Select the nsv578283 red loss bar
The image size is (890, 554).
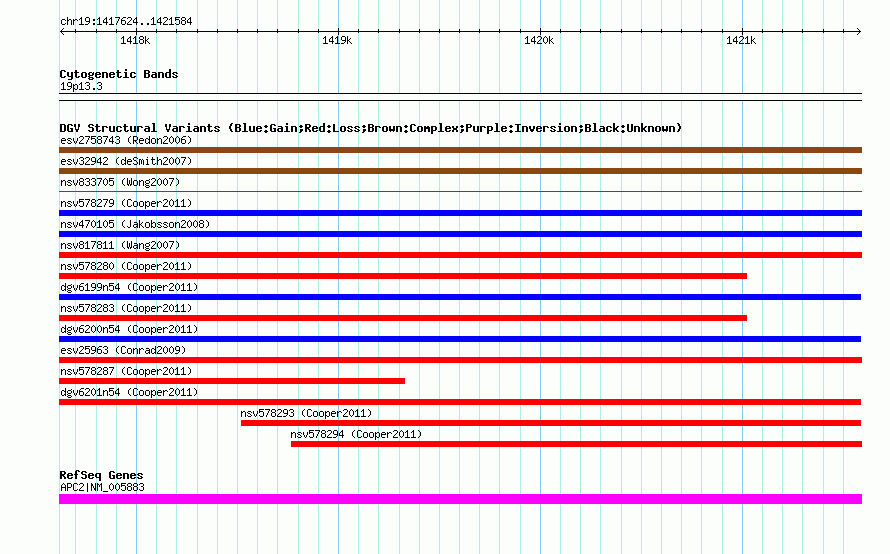coord(403,318)
